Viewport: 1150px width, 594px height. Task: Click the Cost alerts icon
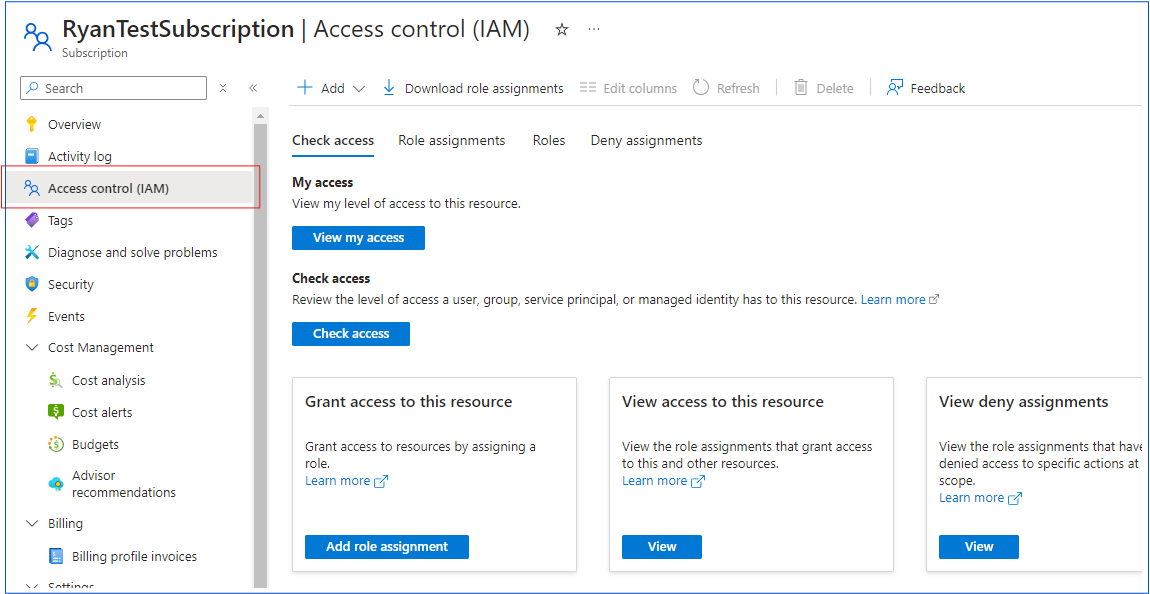tap(56, 412)
